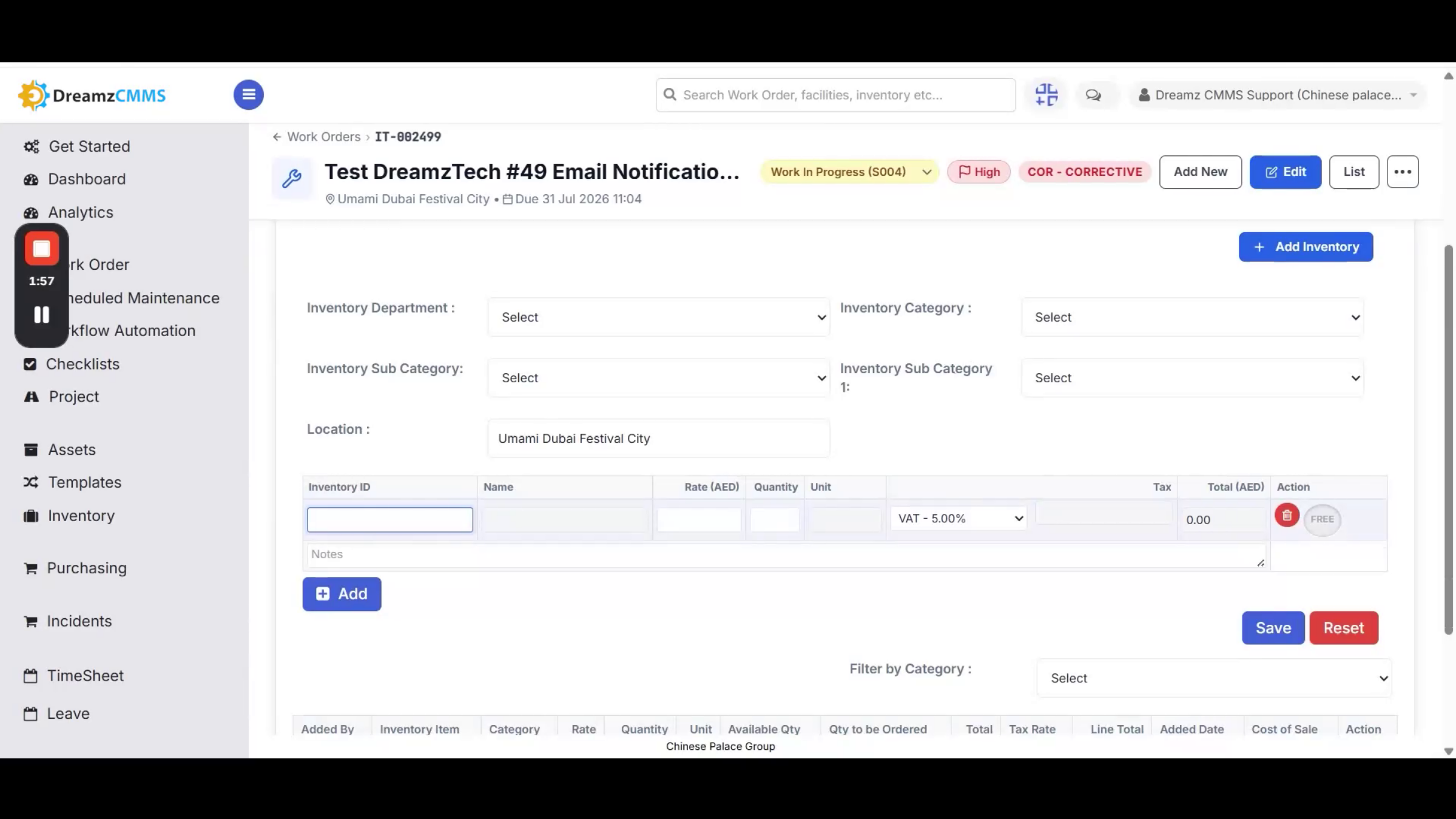Focus the Quantity input field
Viewport: 1456px width, 819px height.
point(775,520)
